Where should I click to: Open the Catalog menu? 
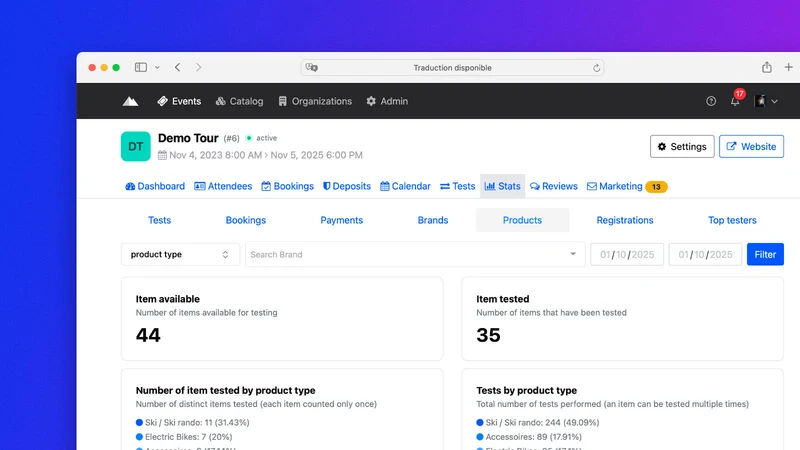239,101
